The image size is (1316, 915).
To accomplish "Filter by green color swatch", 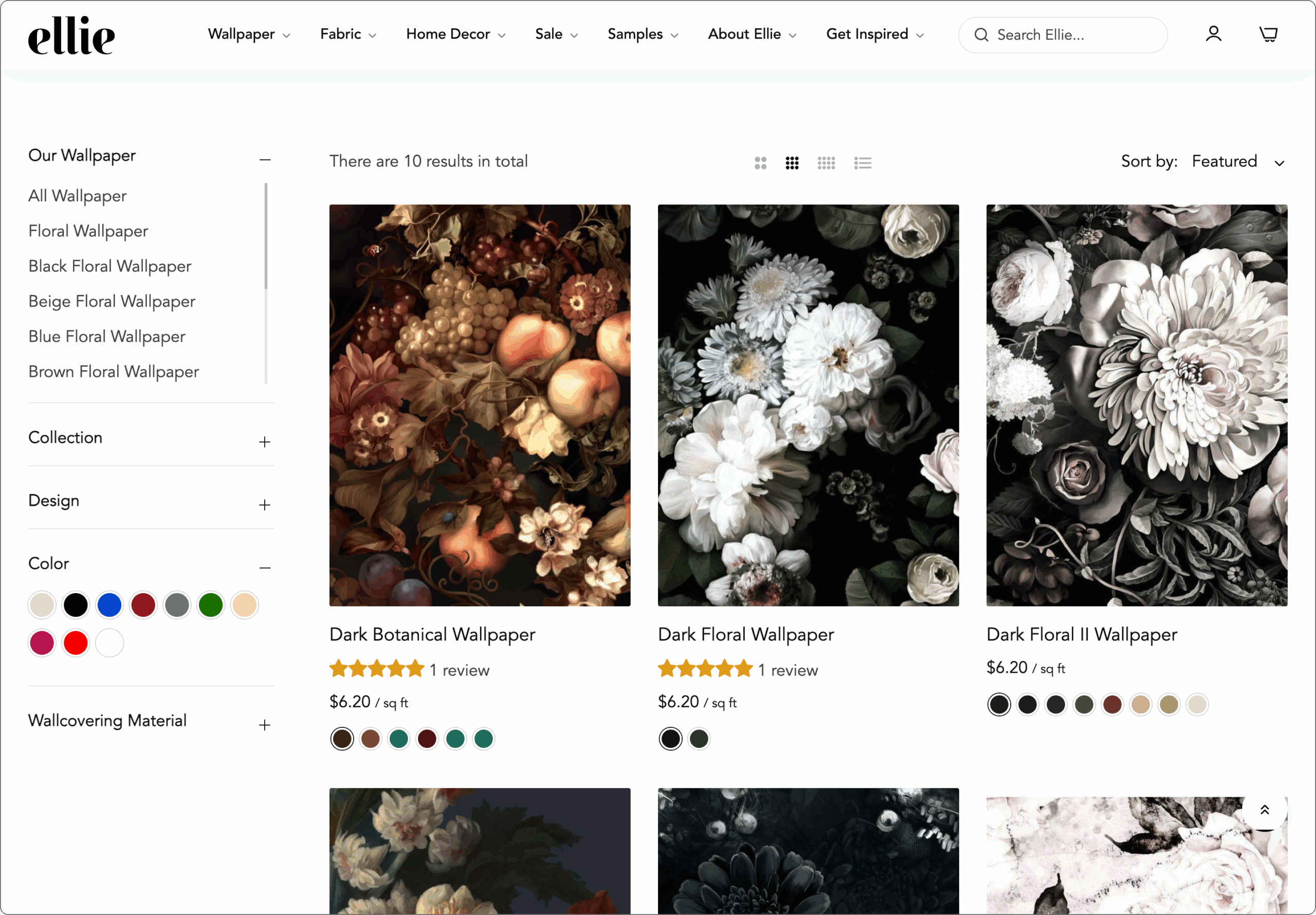I will click(x=211, y=605).
